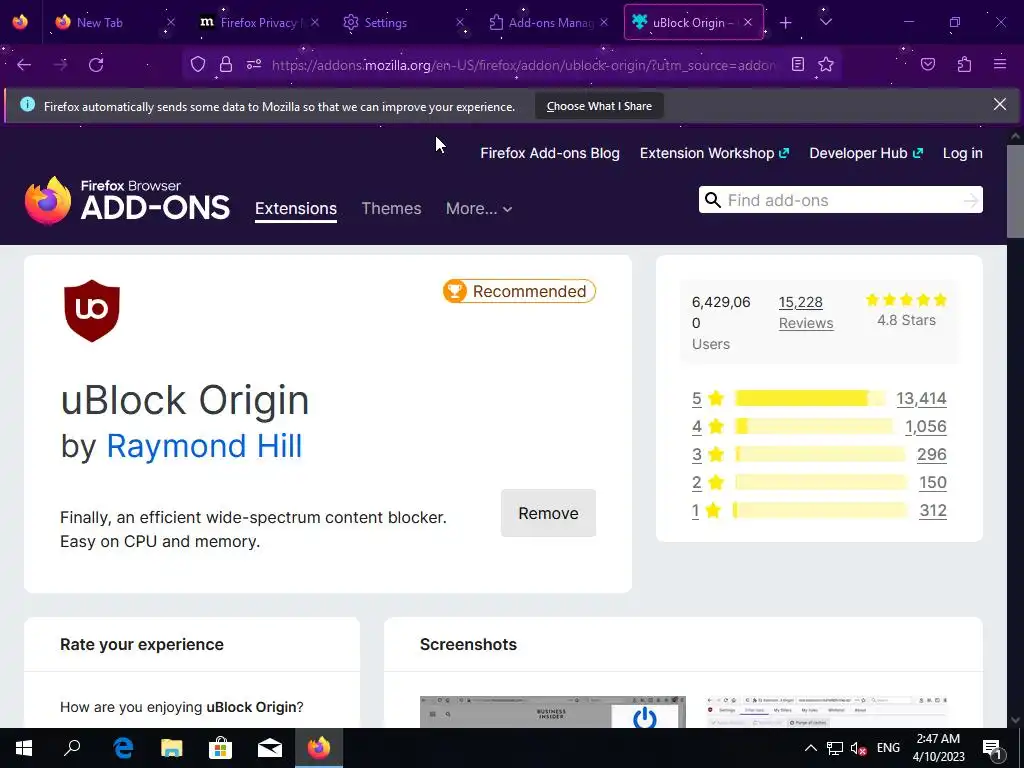This screenshot has height=768, width=1024.
Task: Close the Settings tab
Action: (x=460, y=22)
